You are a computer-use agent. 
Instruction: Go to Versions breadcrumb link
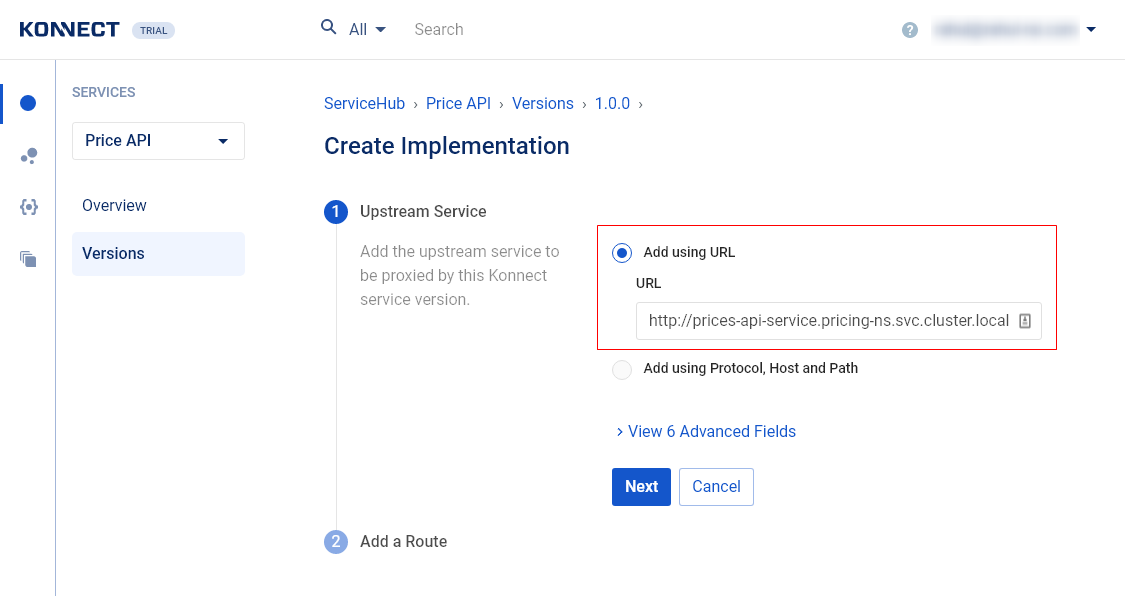pos(542,103)
